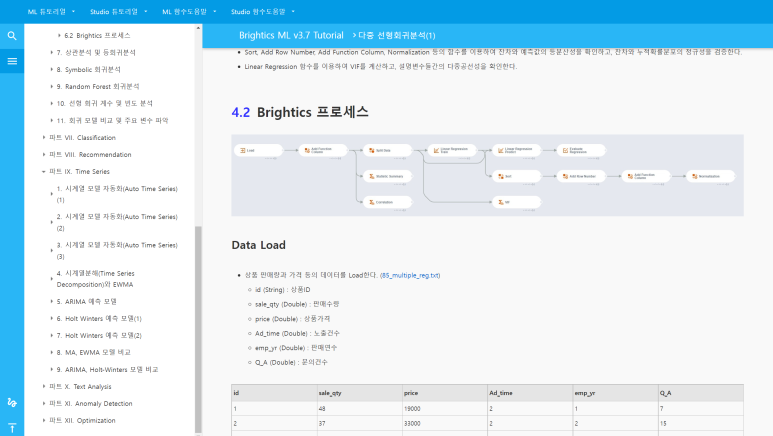Expand the 파트 X. Text Analysis arrow
Image resolution: width=773 pixels, height=436 pixels.
point(43,387)
